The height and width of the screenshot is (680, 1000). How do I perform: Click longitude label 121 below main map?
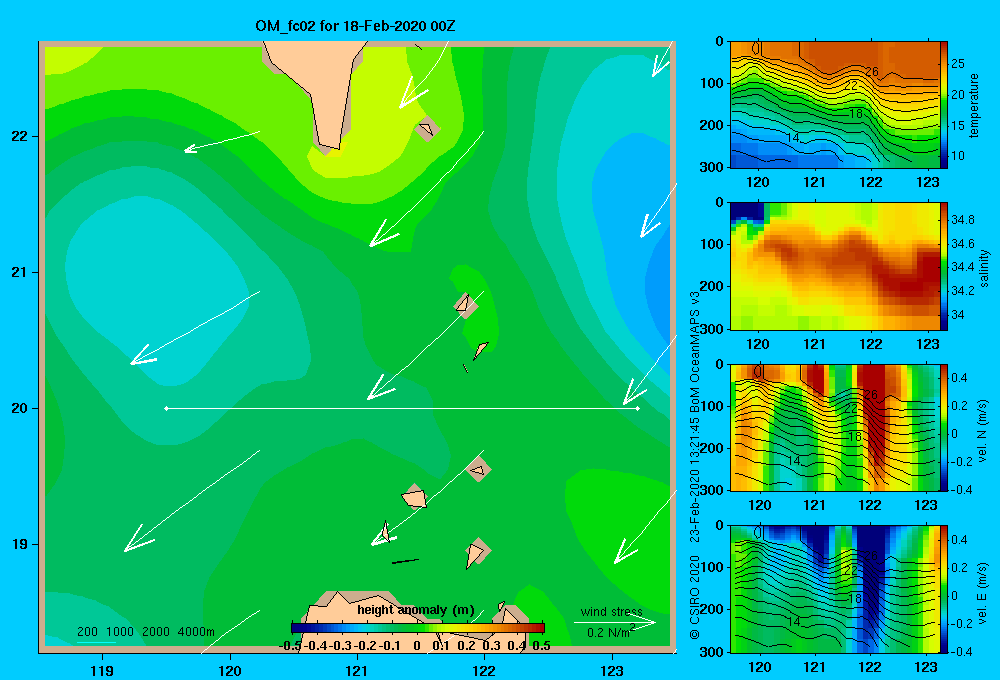click(357, 671)
